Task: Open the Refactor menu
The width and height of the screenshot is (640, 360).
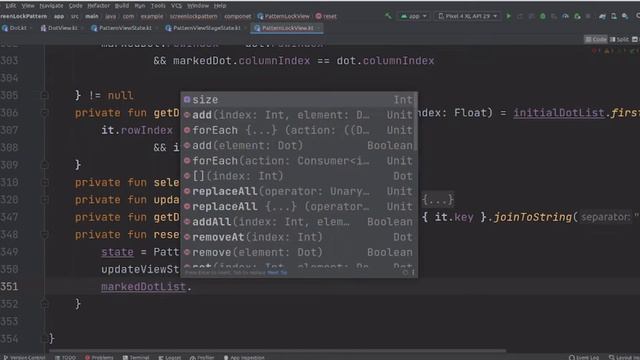Action: coord(99,6)
